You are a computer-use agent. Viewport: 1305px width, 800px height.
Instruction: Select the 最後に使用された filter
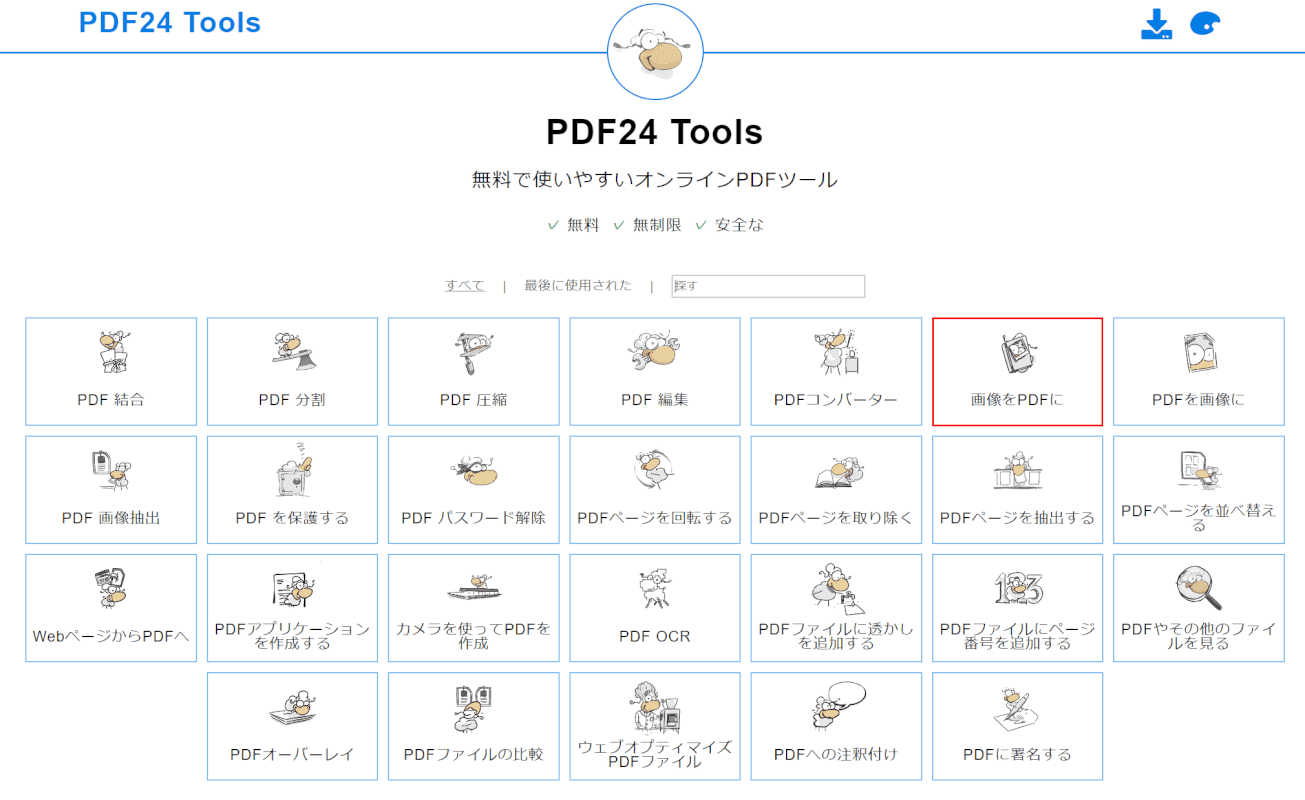578,285
